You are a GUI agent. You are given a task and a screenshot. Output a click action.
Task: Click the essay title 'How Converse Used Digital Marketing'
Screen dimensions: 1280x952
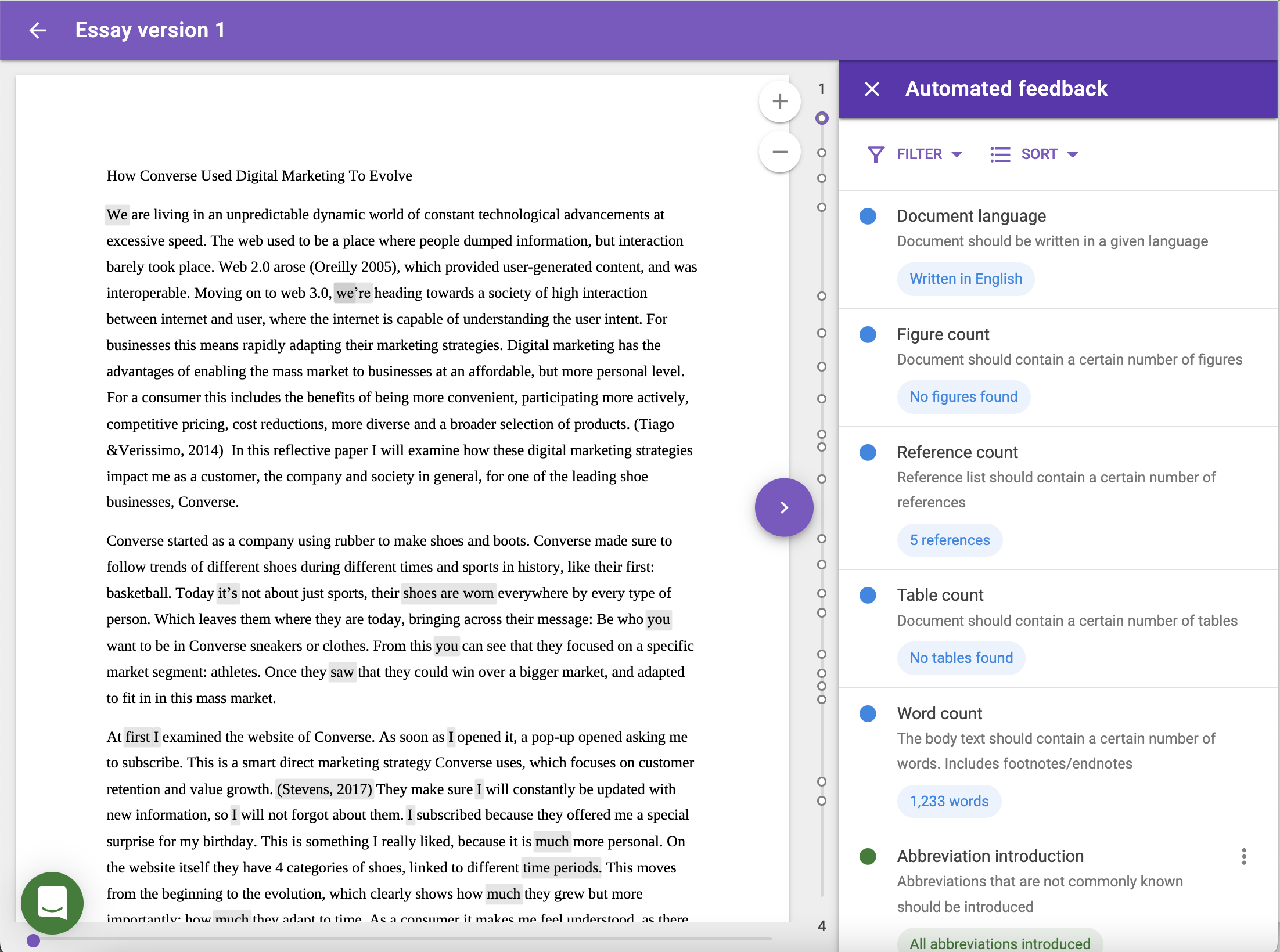[x=259, y=176]
